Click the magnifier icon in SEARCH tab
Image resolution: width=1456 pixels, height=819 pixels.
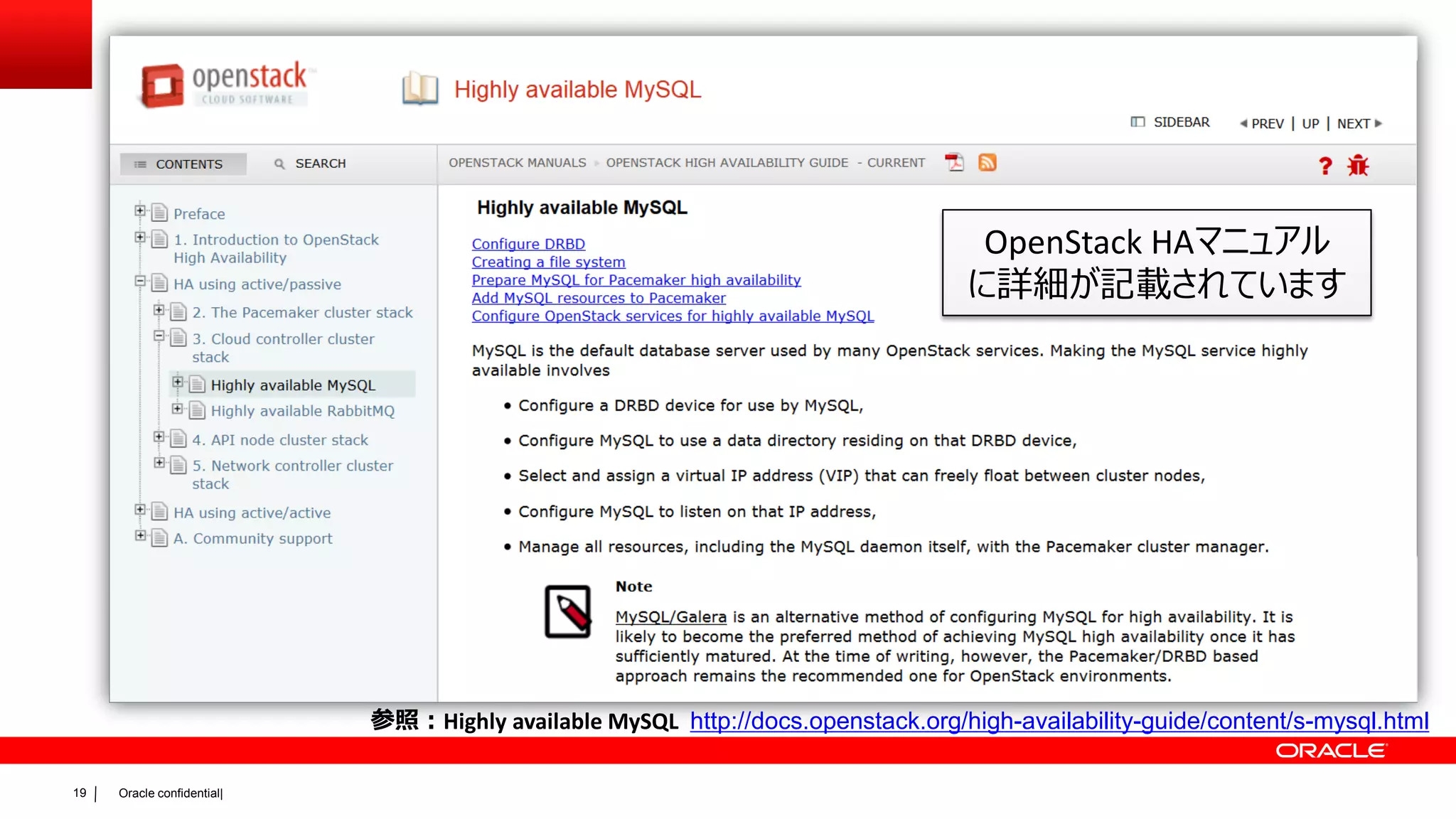pyautogui.click(x=279, y=164)
